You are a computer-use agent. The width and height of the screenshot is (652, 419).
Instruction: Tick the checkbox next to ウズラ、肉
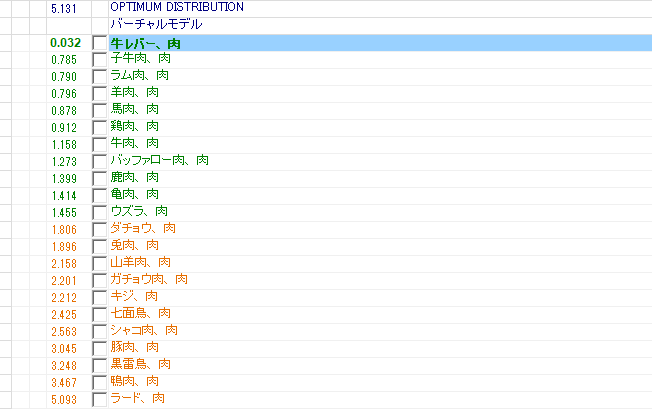pos(99,213)
